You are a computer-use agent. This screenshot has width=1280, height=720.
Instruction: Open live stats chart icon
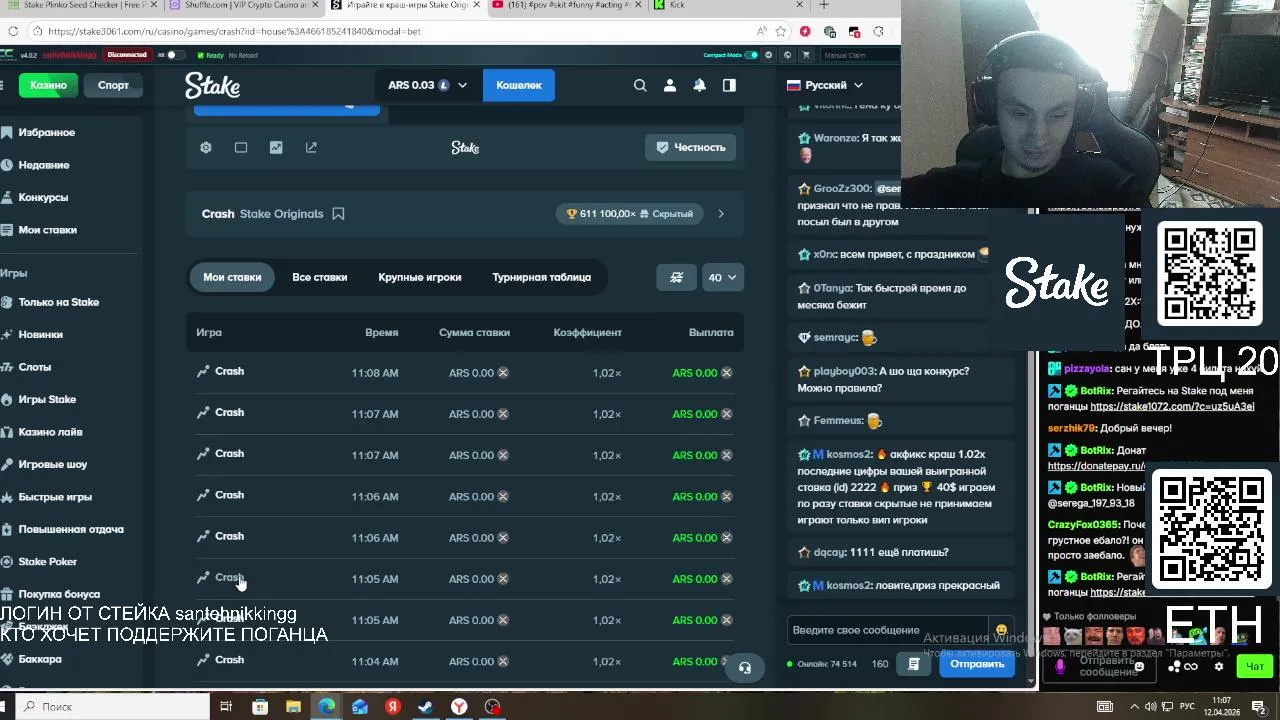[x=276, y=147]
